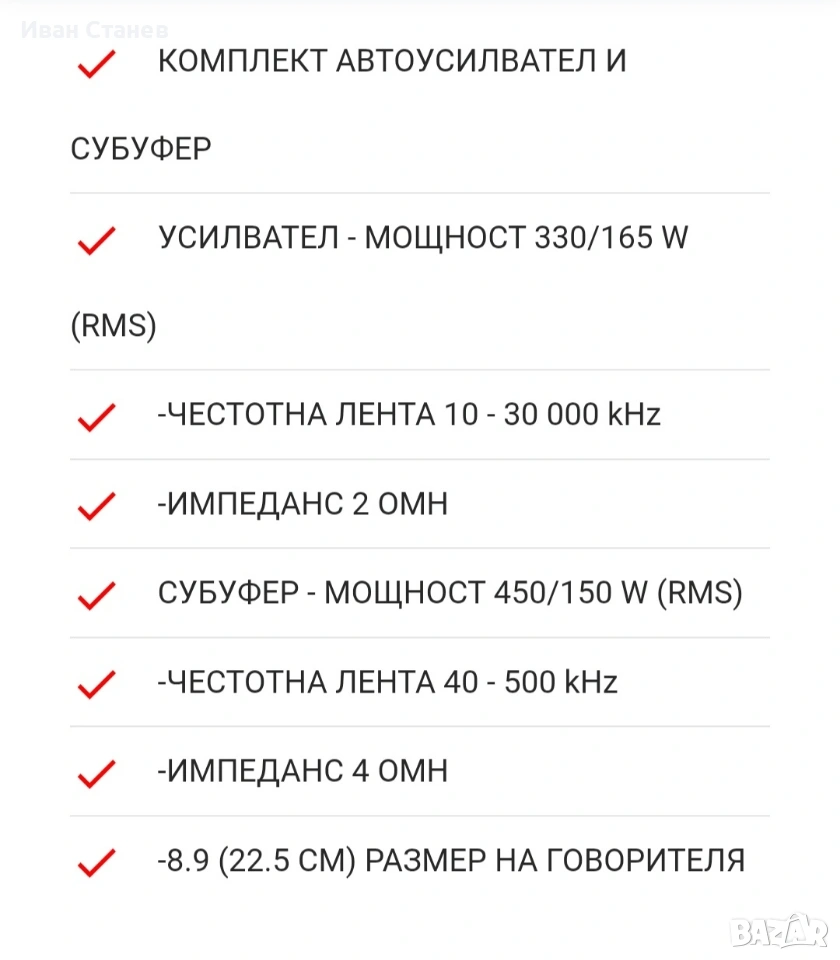Select the checkmark beside ЧЕСТОТНА ЛЕНТА 10 - 30 000 kHz
Screen dimensions: 840x960
97,418
